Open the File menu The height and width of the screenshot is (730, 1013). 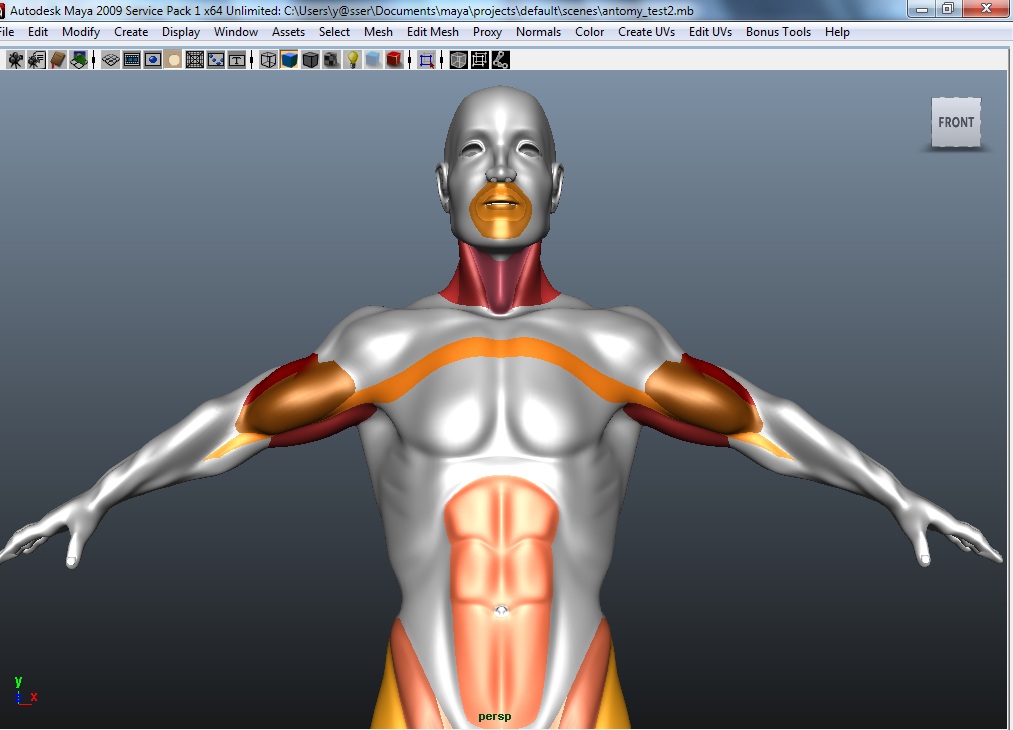[7, 32]
